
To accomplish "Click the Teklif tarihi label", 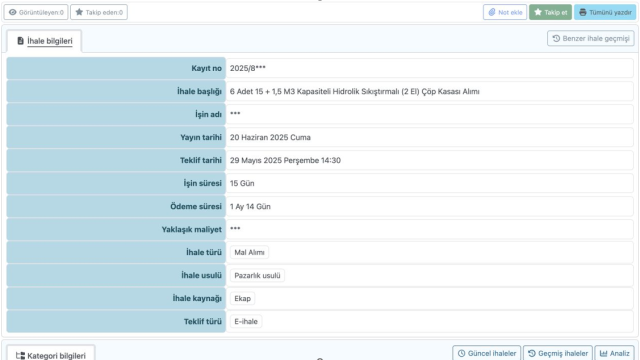I will [201, 160].
